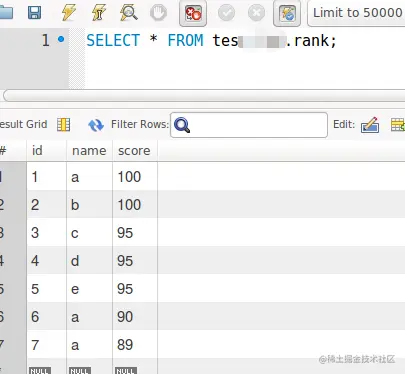This screenshot has height=374, width=405.
Task: Run Explain plan magnifier-lightning icon
Action: pyautogui.click(x=129, y=13)
